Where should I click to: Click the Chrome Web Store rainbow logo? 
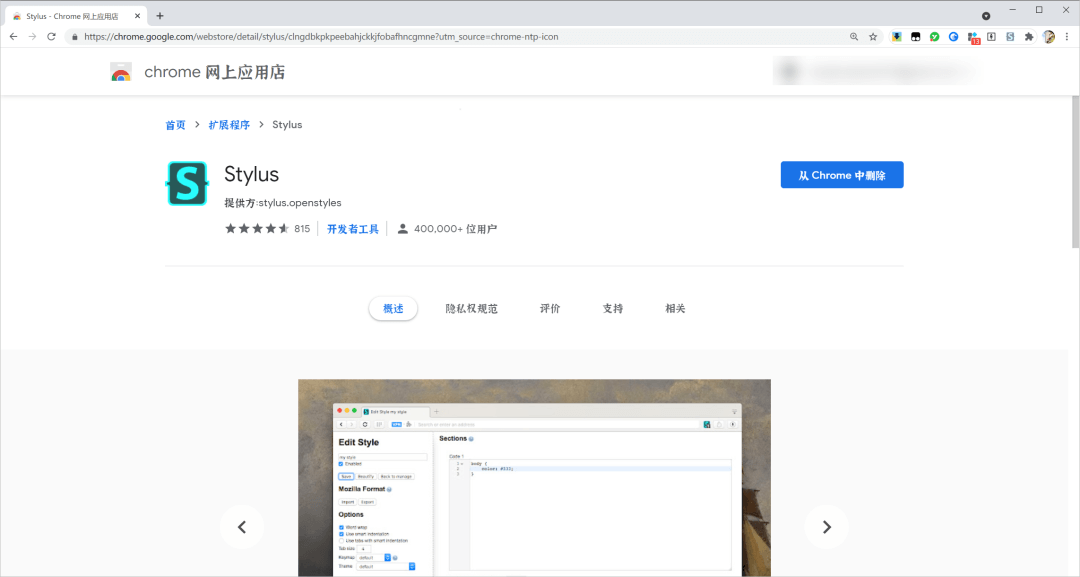point(121,72)
